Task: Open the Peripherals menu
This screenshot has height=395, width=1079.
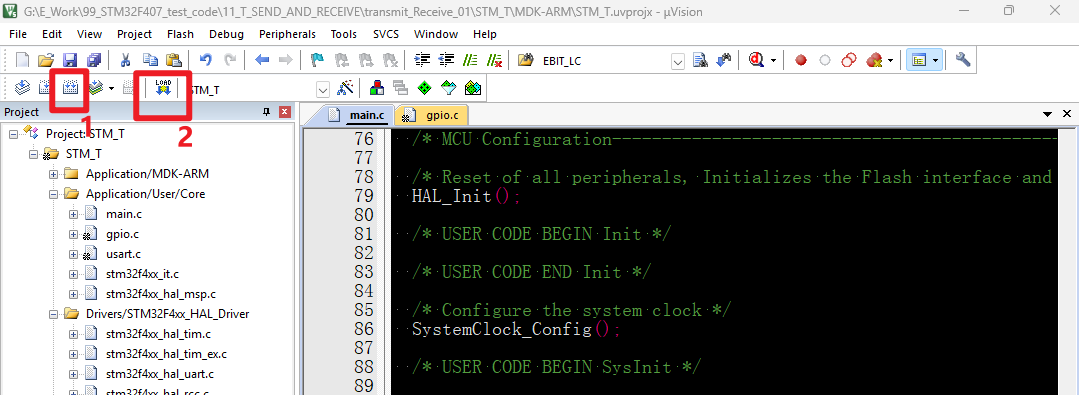Action: point(287,34)
